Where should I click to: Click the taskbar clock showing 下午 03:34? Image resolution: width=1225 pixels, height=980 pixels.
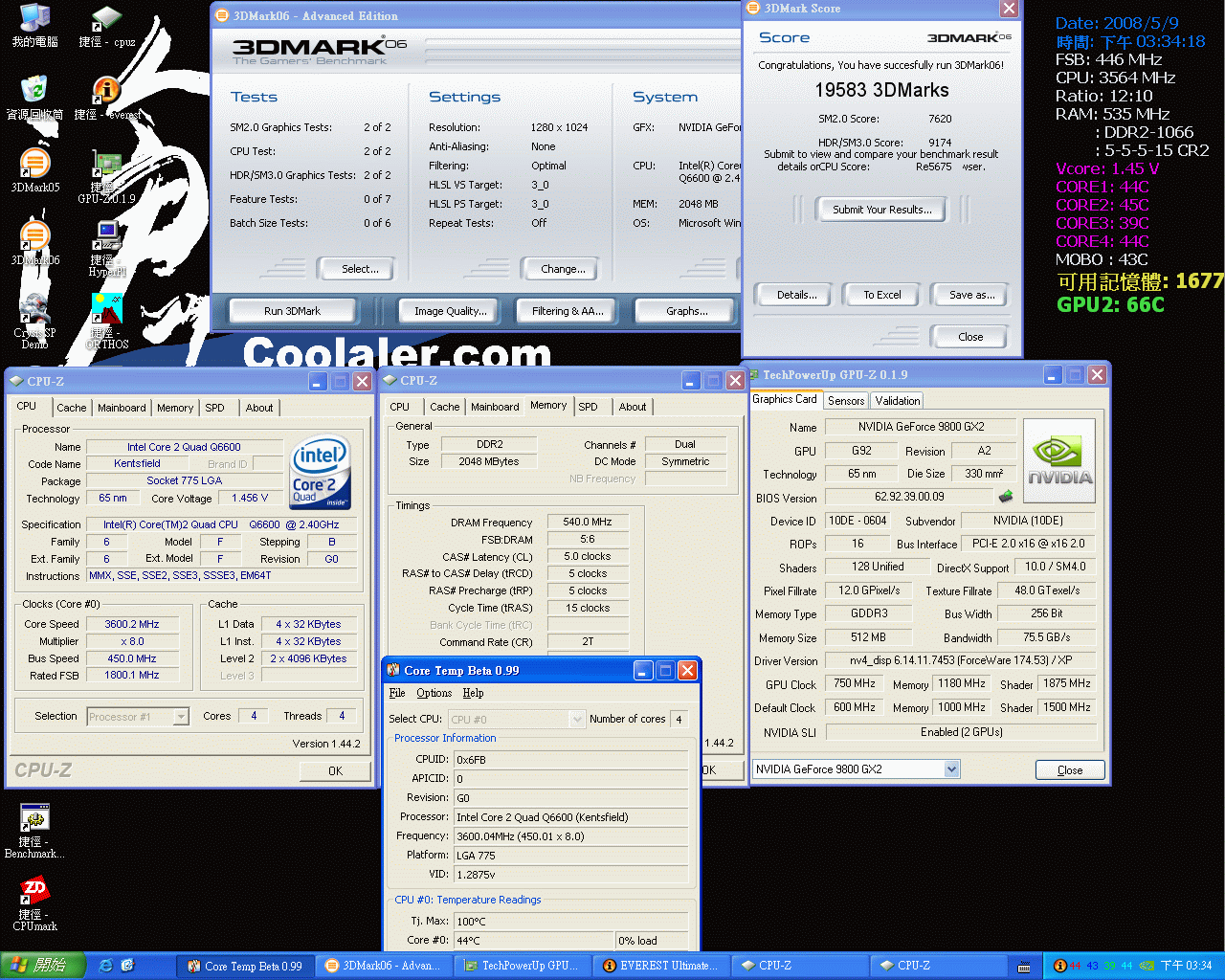point(1186,967)
